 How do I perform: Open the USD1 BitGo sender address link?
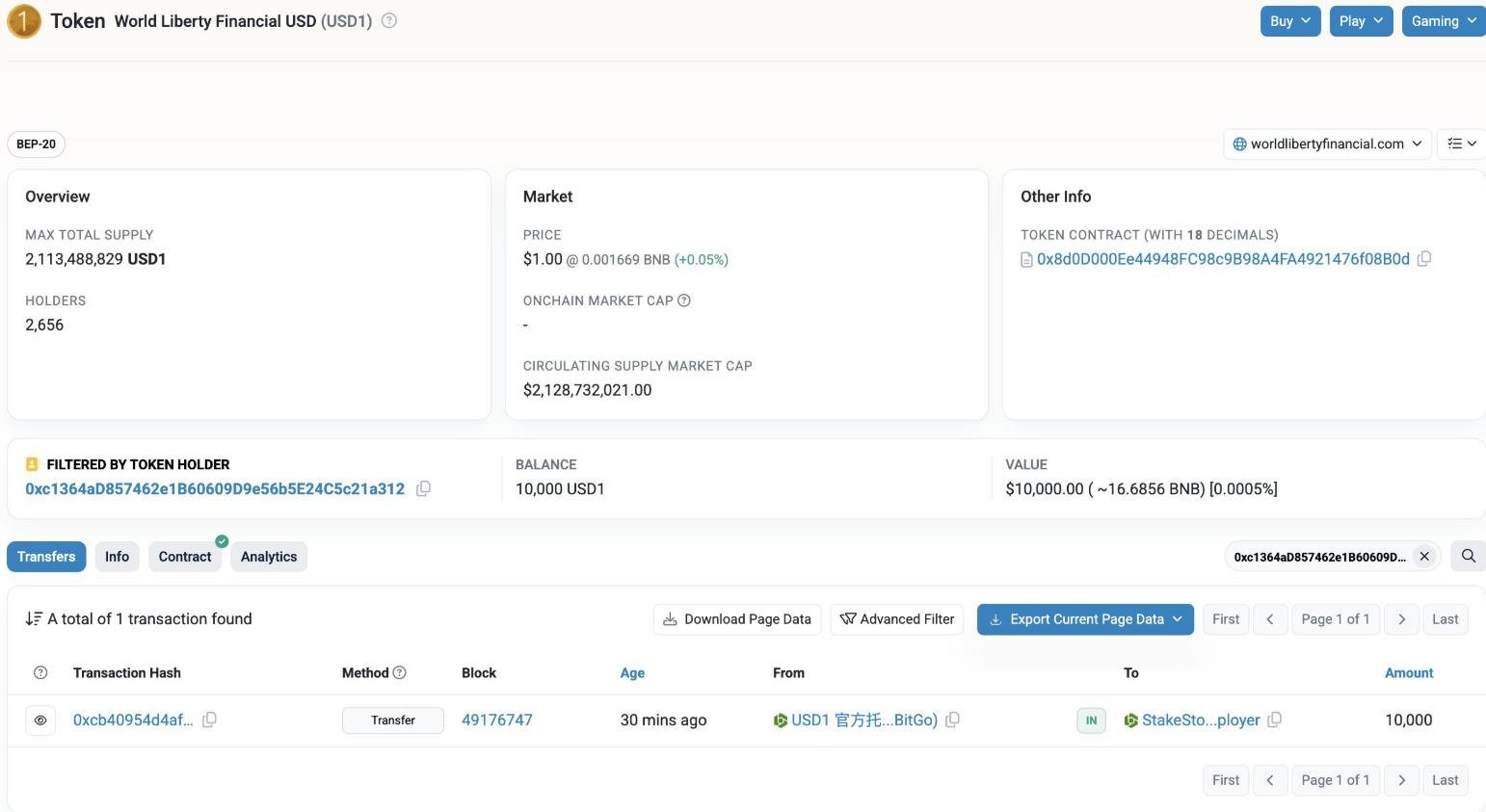(864, 720)
